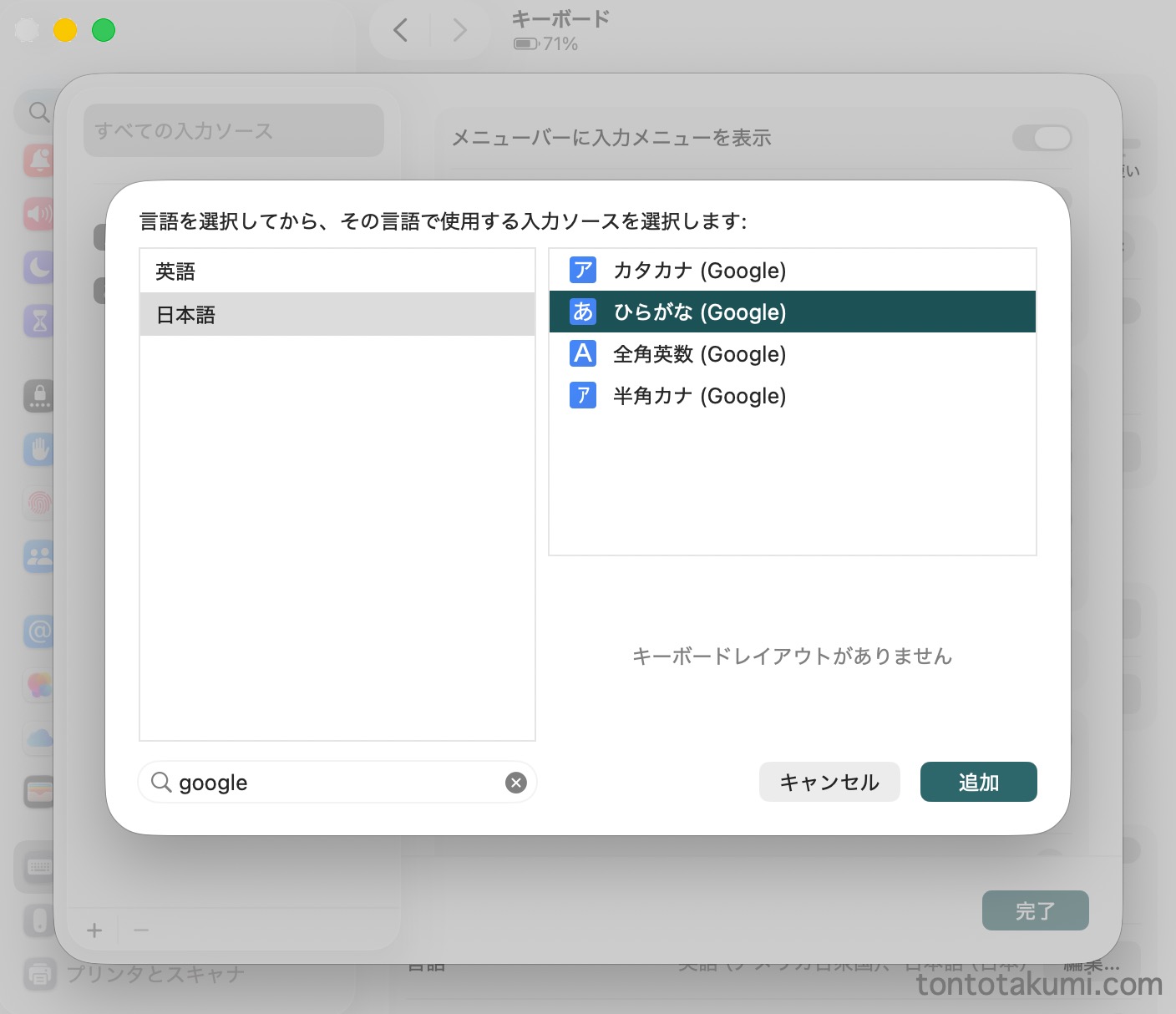This screenshot has width=1176, height=1014.
Task: Choose 全角英数 (Google) input source
Action: (x=699, y=354)
